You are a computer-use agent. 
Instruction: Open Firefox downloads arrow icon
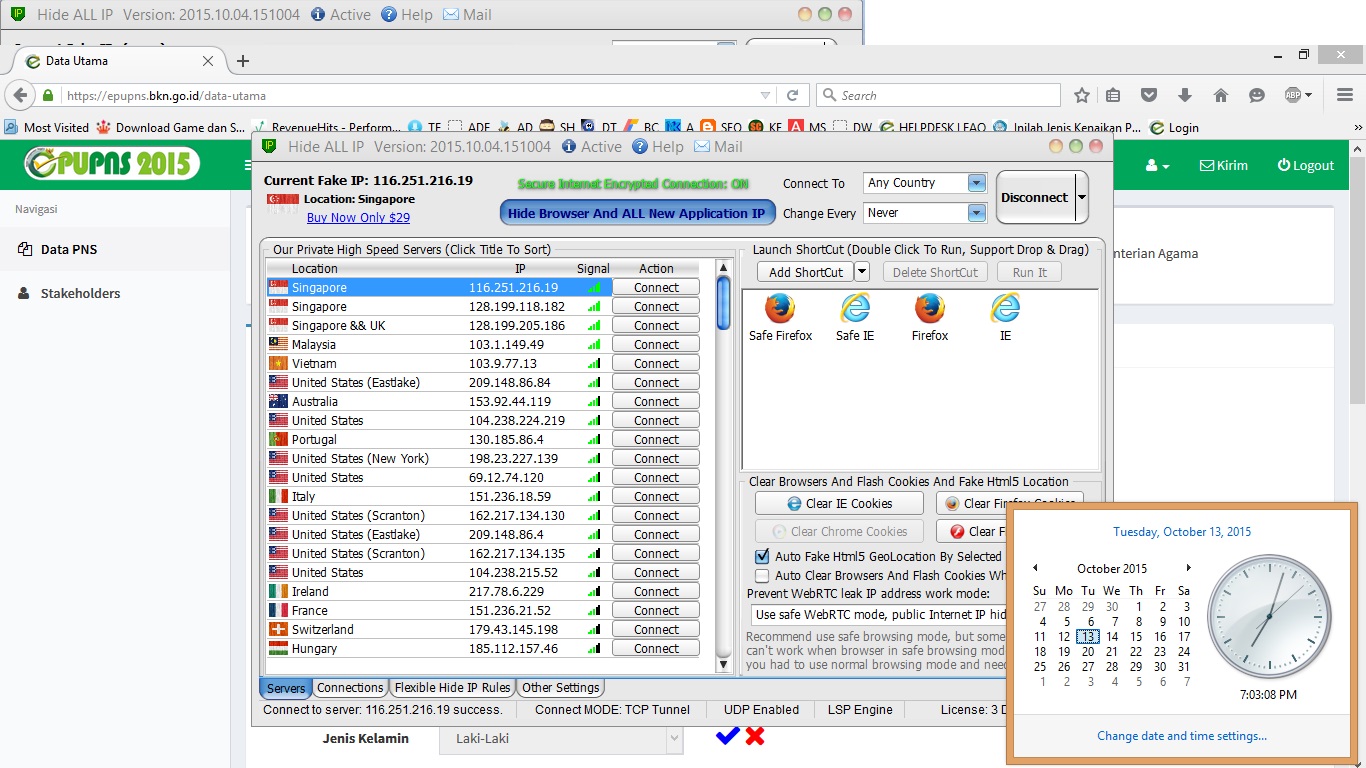click(1185, 95)
